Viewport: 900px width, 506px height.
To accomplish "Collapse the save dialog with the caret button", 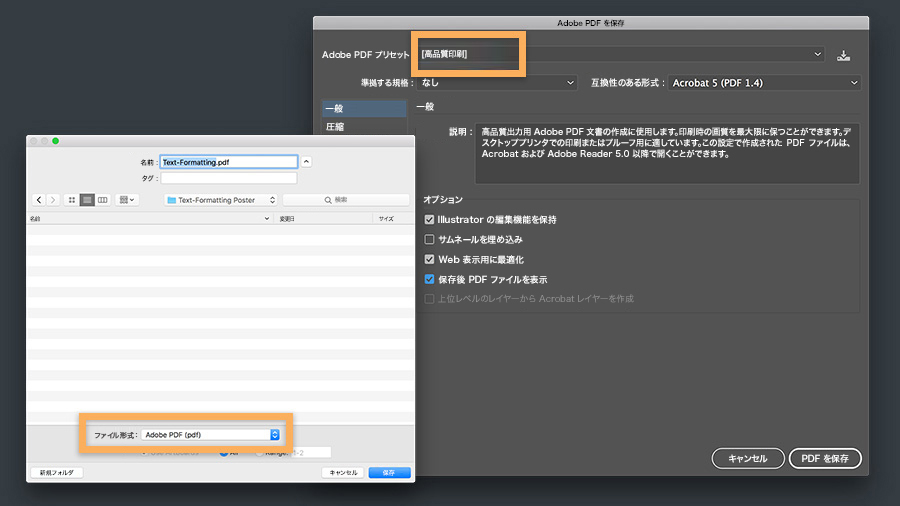I will [307, 162].
